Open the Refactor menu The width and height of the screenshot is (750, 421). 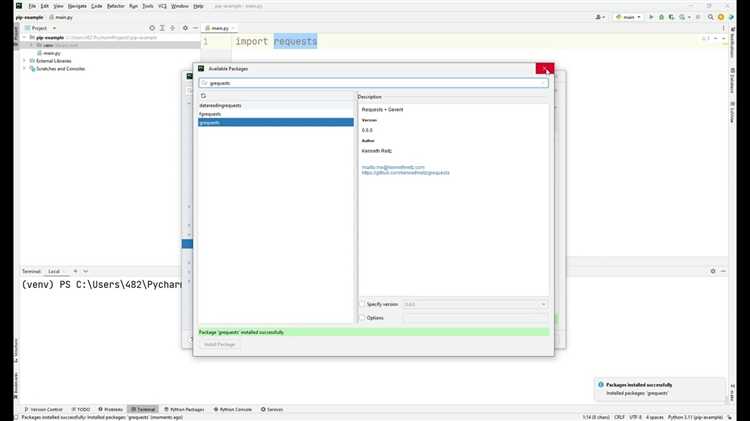(x=115, y=6)
